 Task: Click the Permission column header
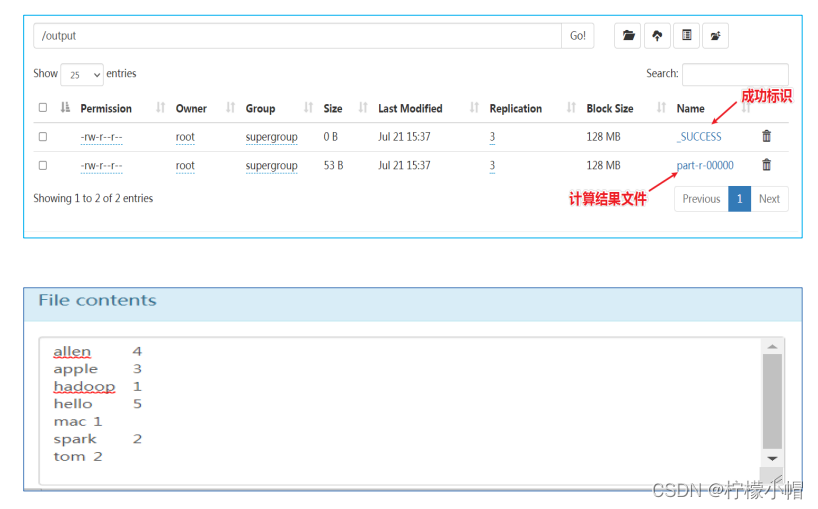click(x=106, y=108)
